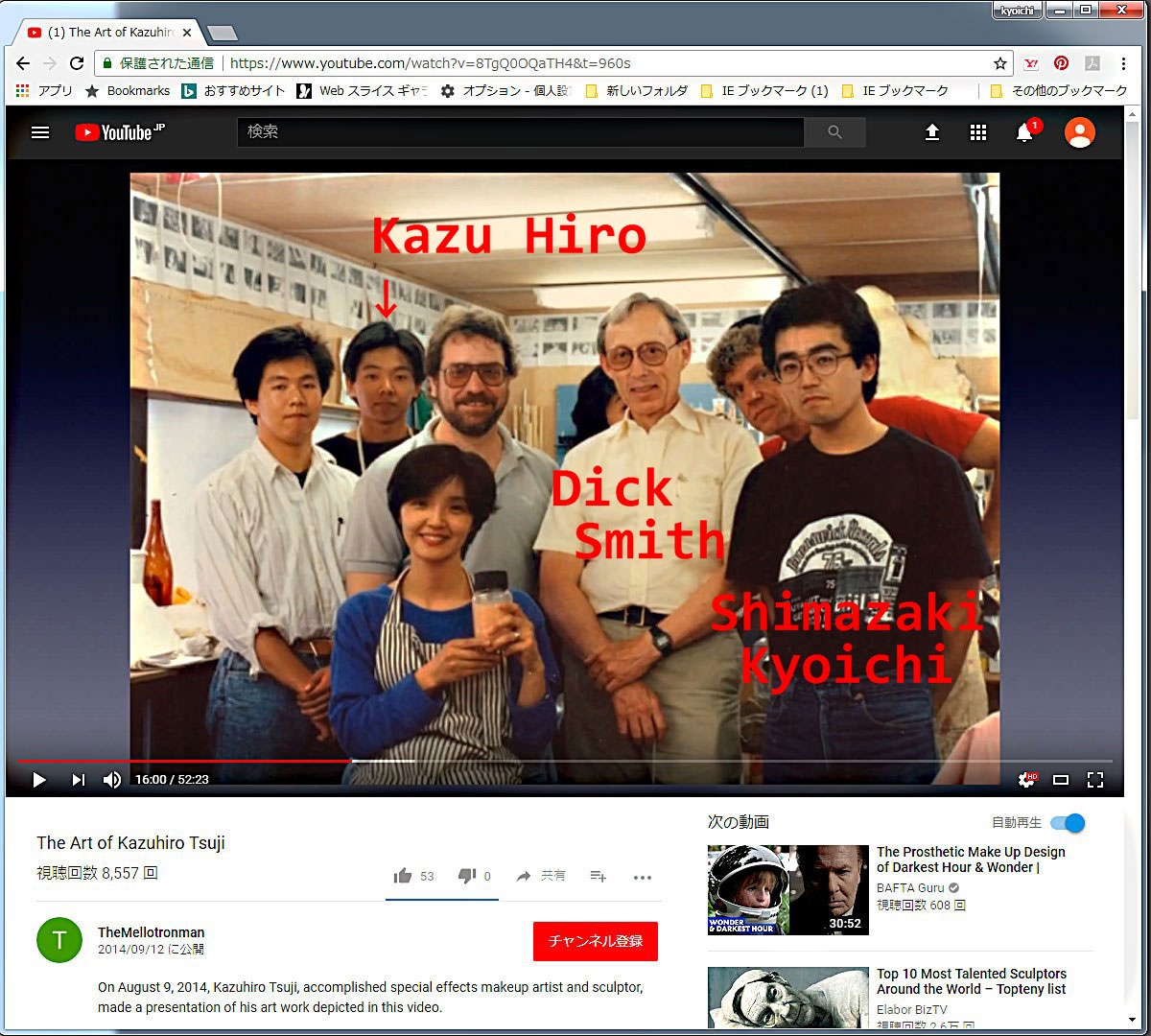This screenshot has width=1151, height=1036.
Task: Open the video upload icon
Action: [931, 132]
